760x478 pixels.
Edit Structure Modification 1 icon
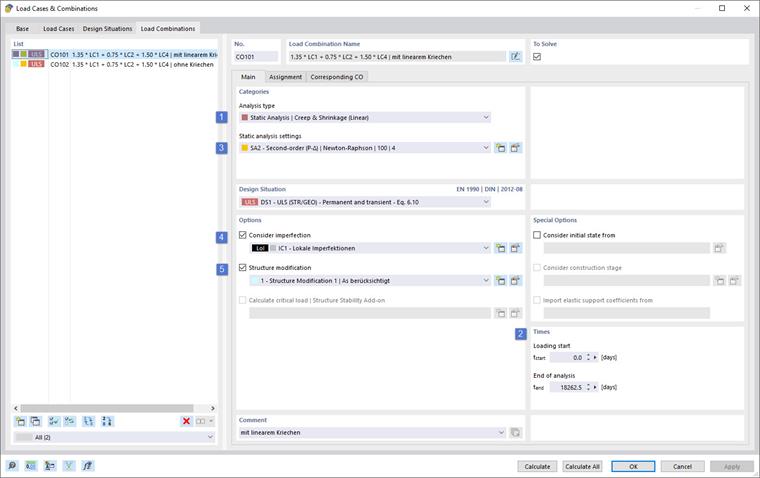(515, 281)
